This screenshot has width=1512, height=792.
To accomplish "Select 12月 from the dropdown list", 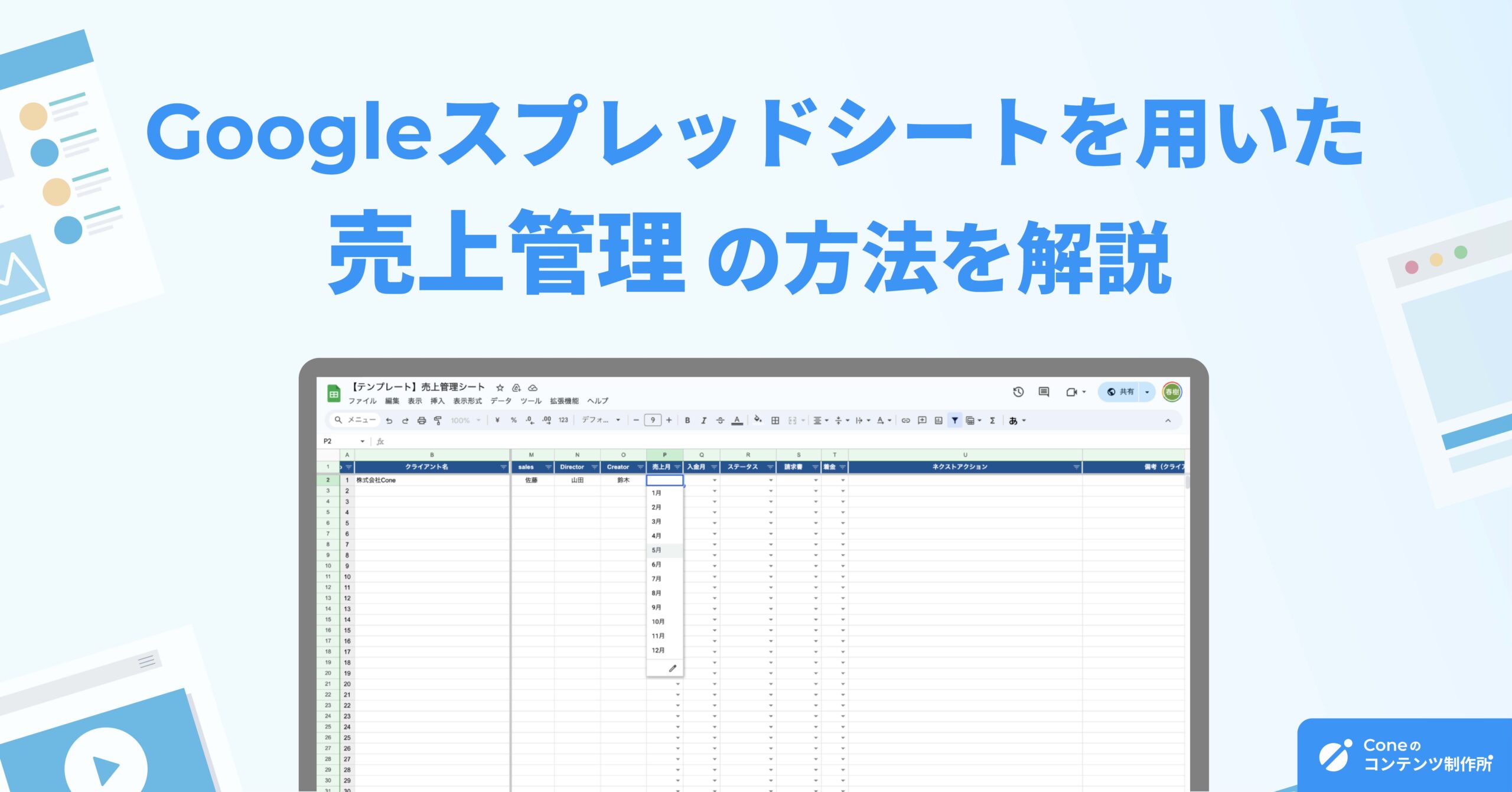I will [665, 650].
